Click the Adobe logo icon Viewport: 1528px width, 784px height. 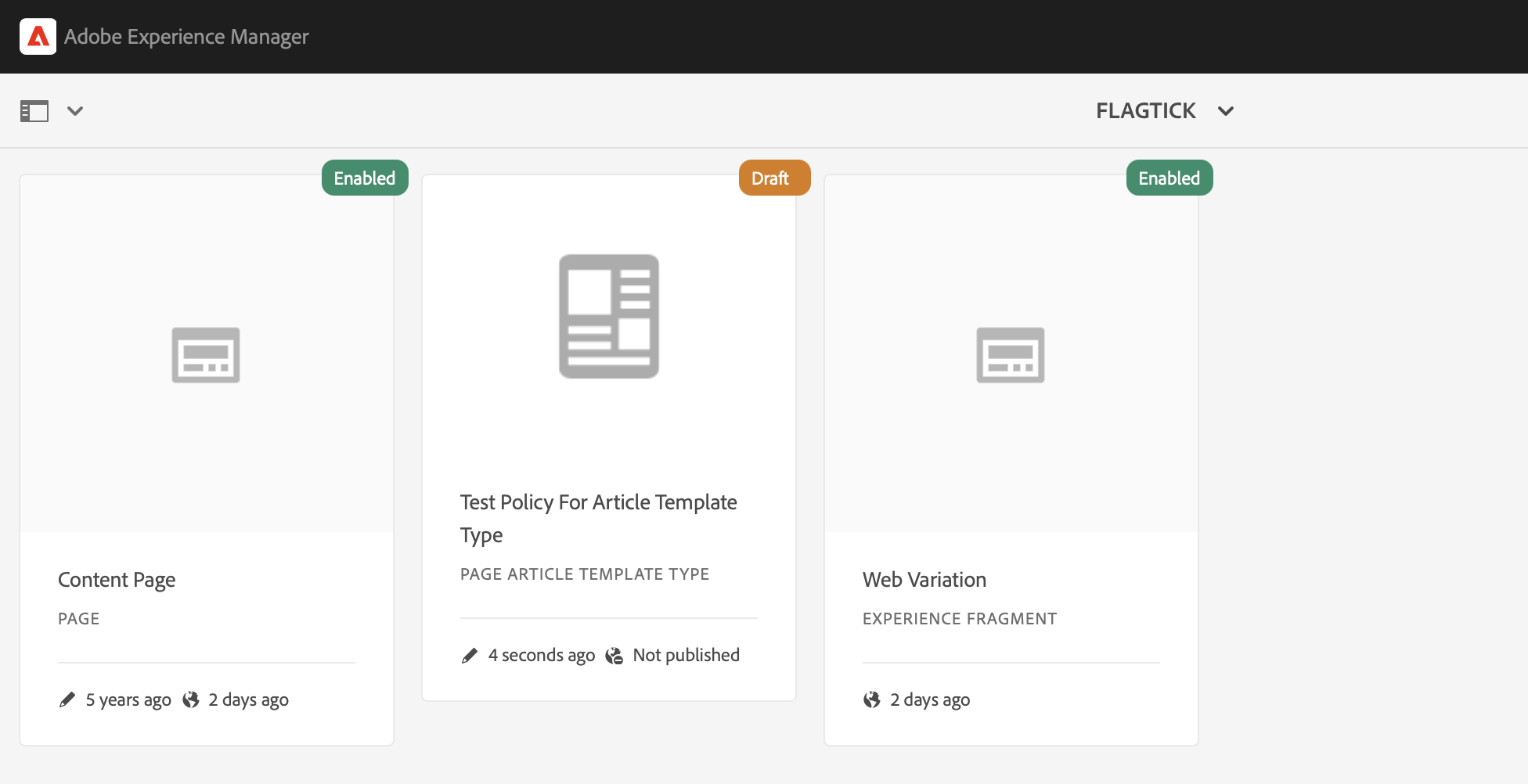[38, 37]
